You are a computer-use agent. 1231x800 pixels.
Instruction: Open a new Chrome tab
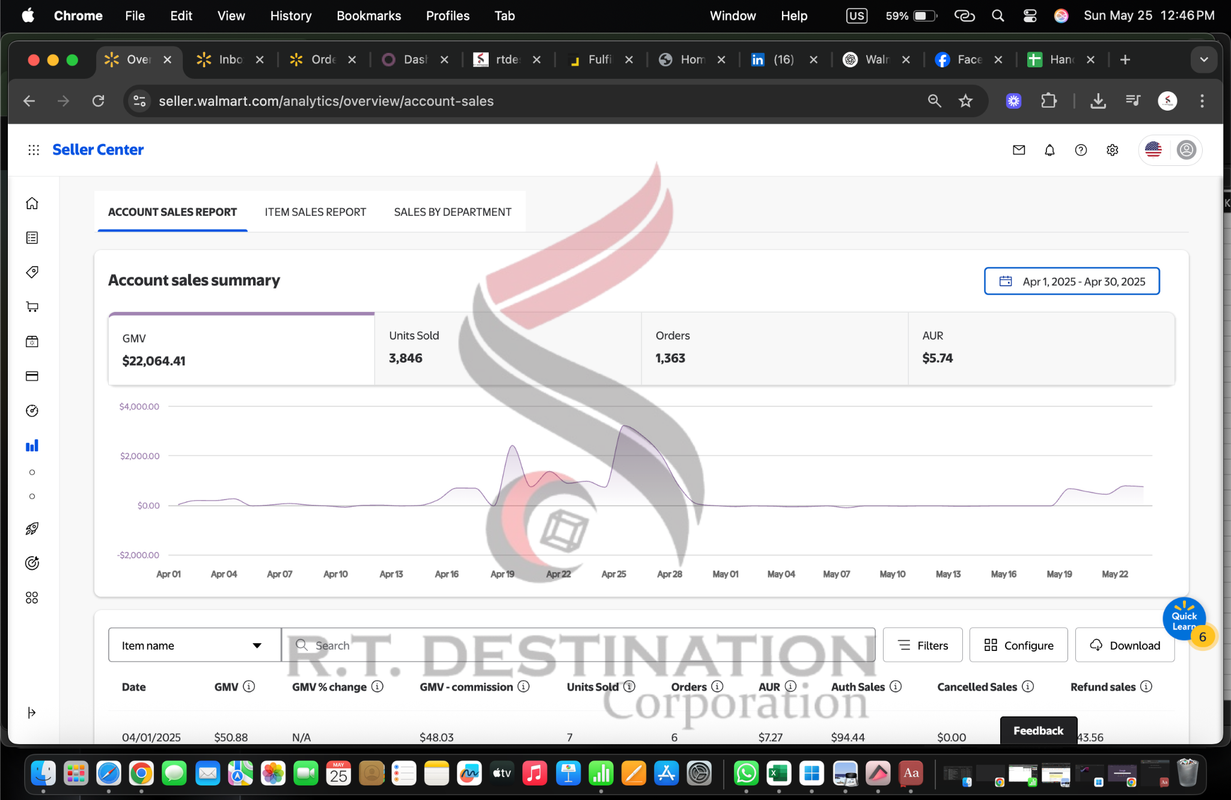[1125, 60]
